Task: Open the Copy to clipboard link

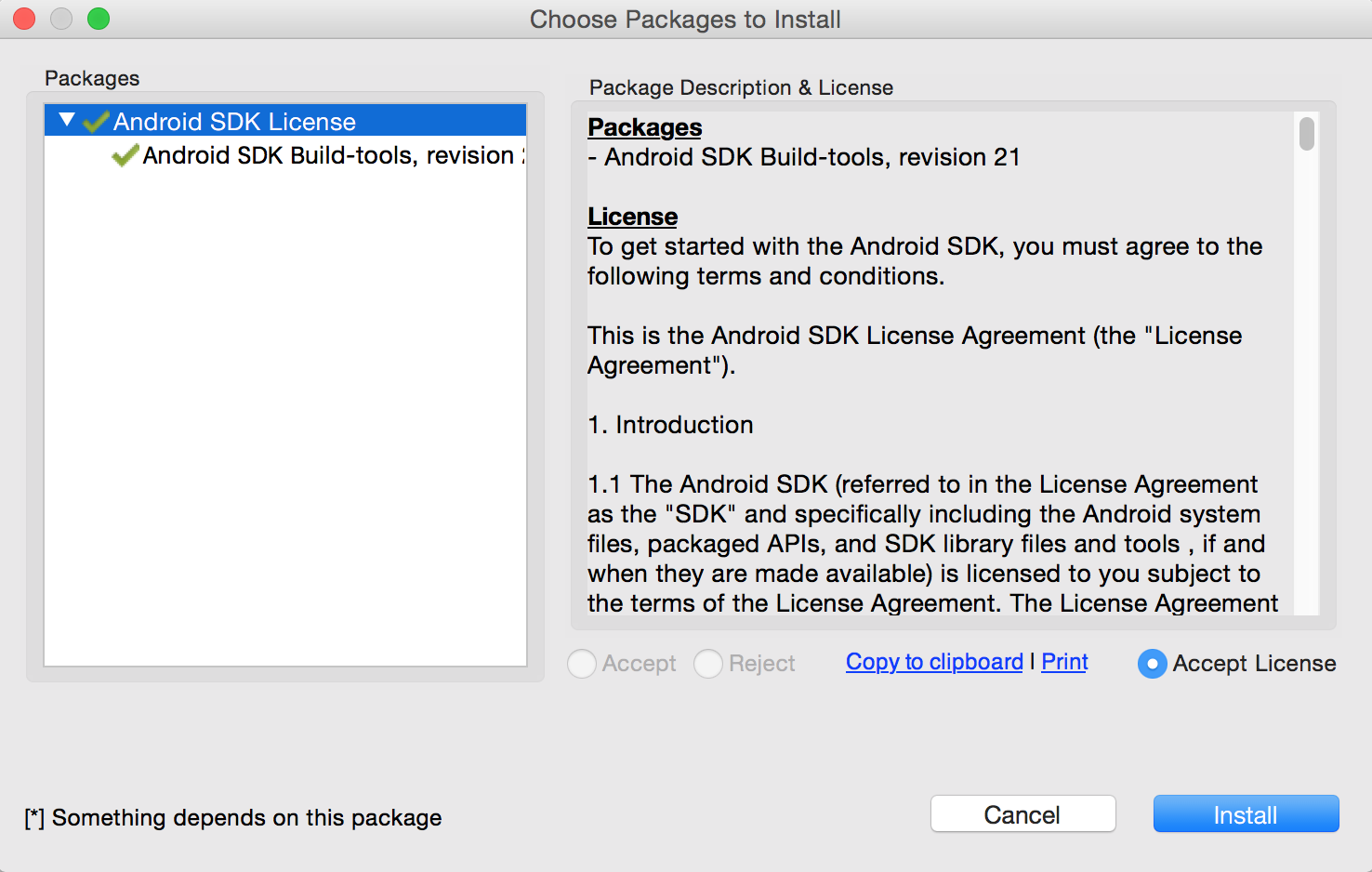Action: [x=933, y=662]
